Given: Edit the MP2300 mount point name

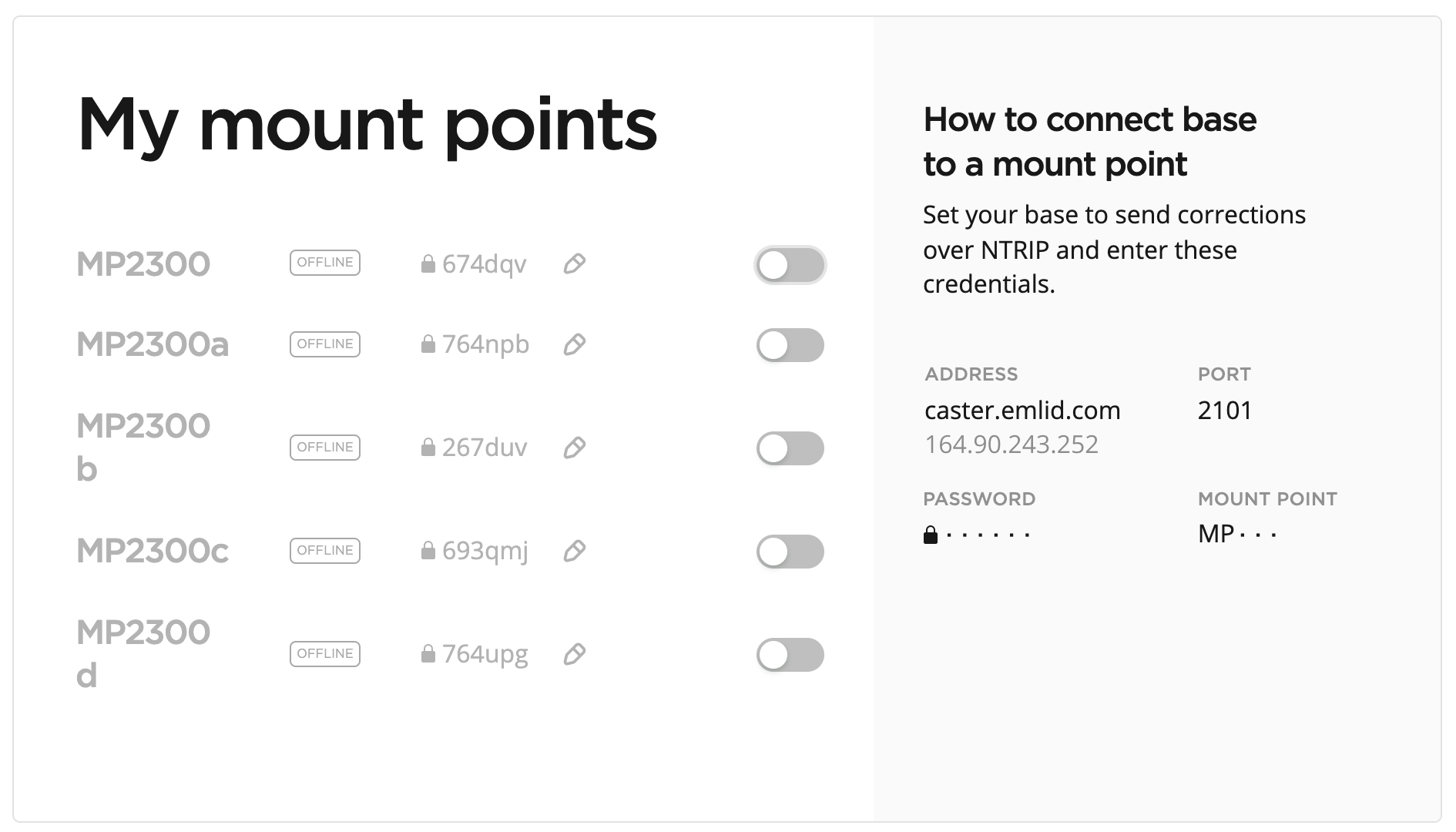Looking at the screenshot, I should tap(575, 265).
